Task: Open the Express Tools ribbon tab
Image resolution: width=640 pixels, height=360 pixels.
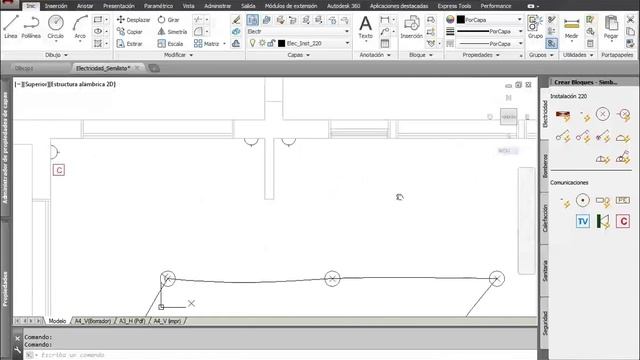Action: click(x=454, y=6)
